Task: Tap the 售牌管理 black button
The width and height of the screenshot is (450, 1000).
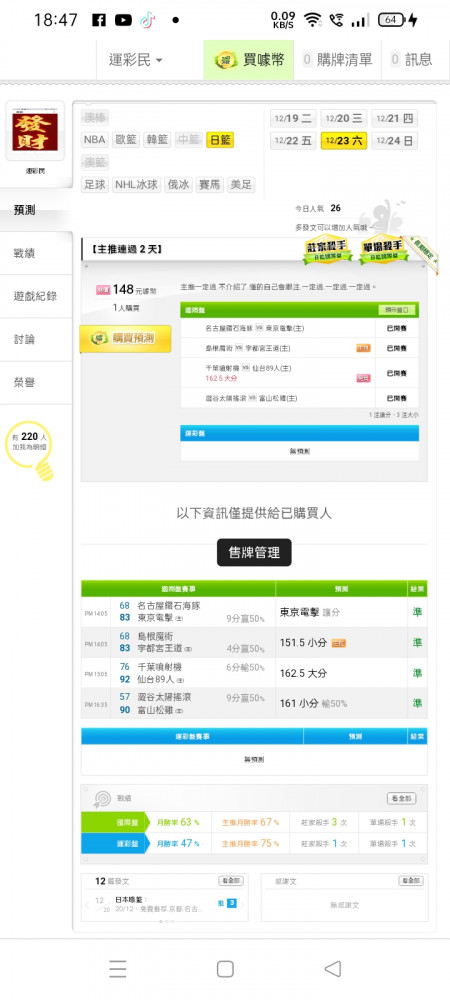Action: (x=254, y=552)
